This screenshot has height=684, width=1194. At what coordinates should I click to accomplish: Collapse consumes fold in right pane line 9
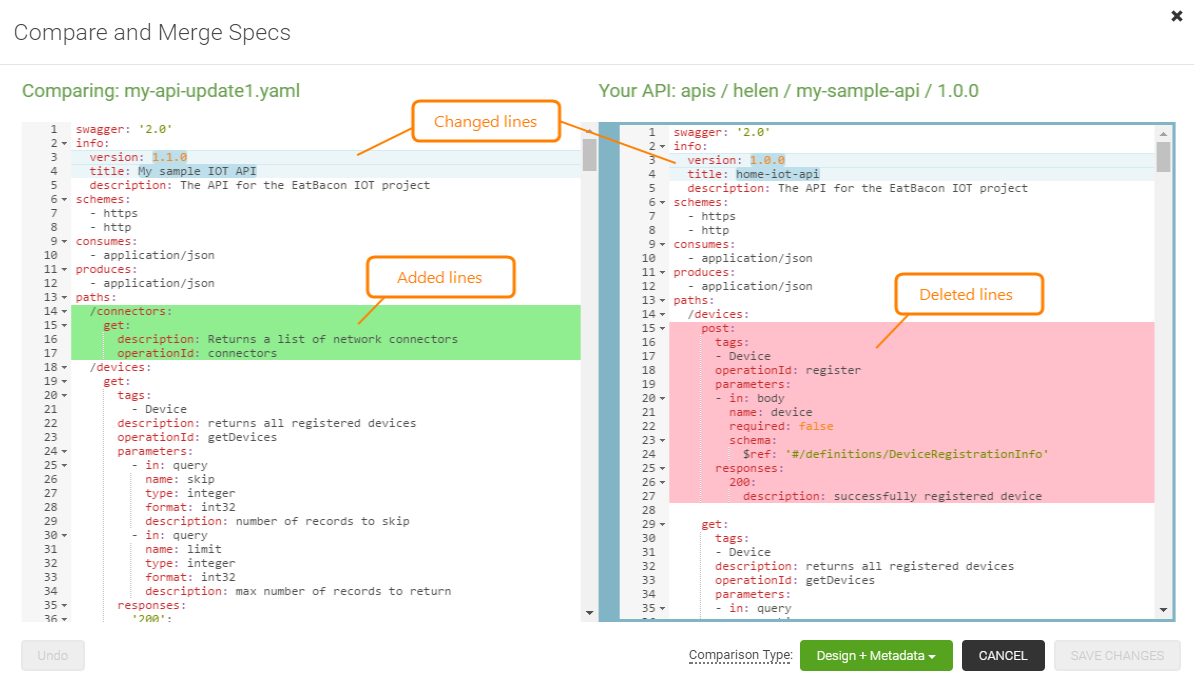click(x=662, y=245)
